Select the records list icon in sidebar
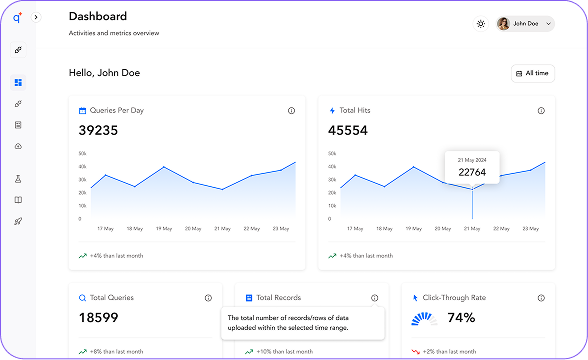 (x=18, y=125)
